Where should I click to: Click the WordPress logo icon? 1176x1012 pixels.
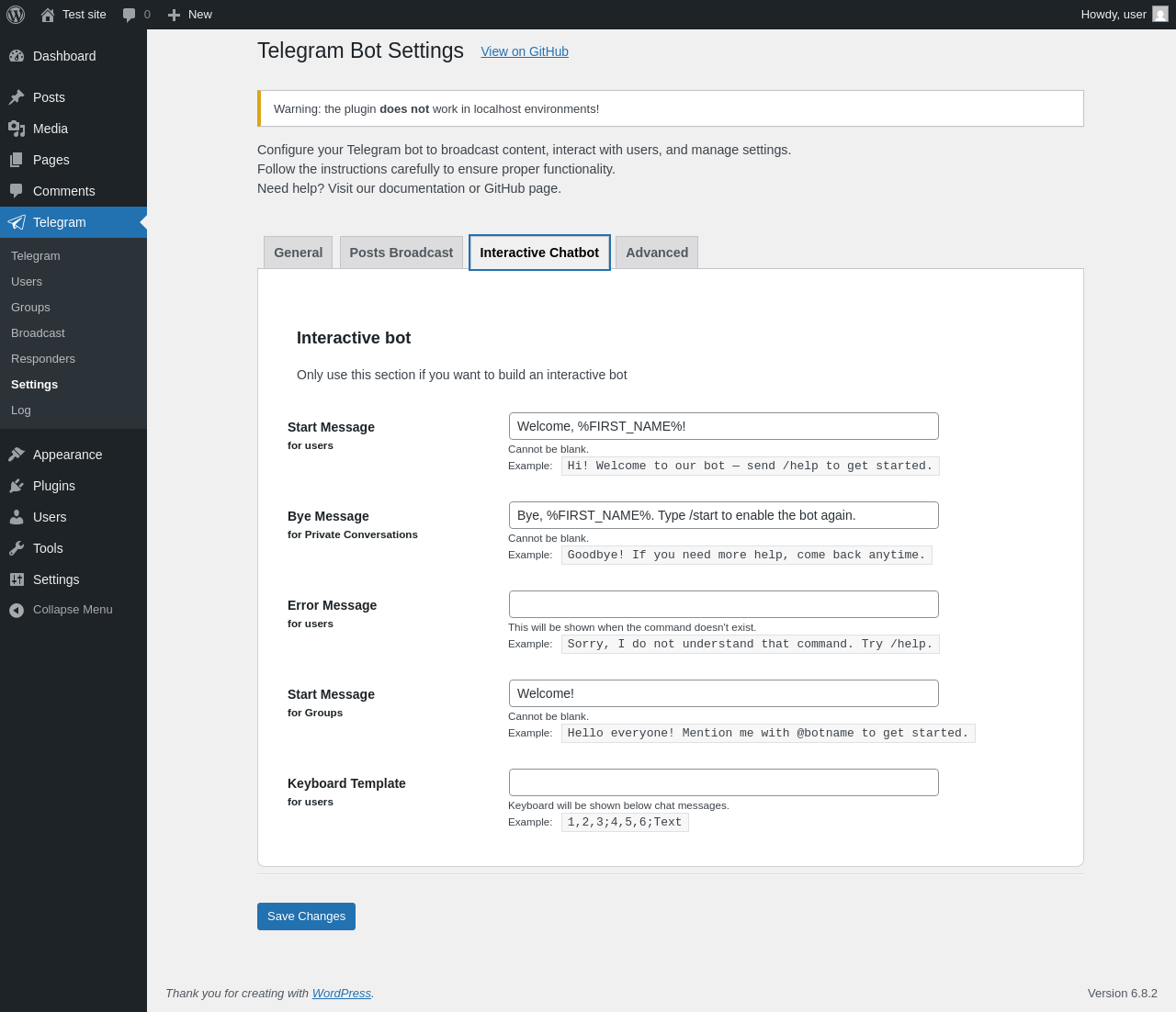[x=16, y=15]
